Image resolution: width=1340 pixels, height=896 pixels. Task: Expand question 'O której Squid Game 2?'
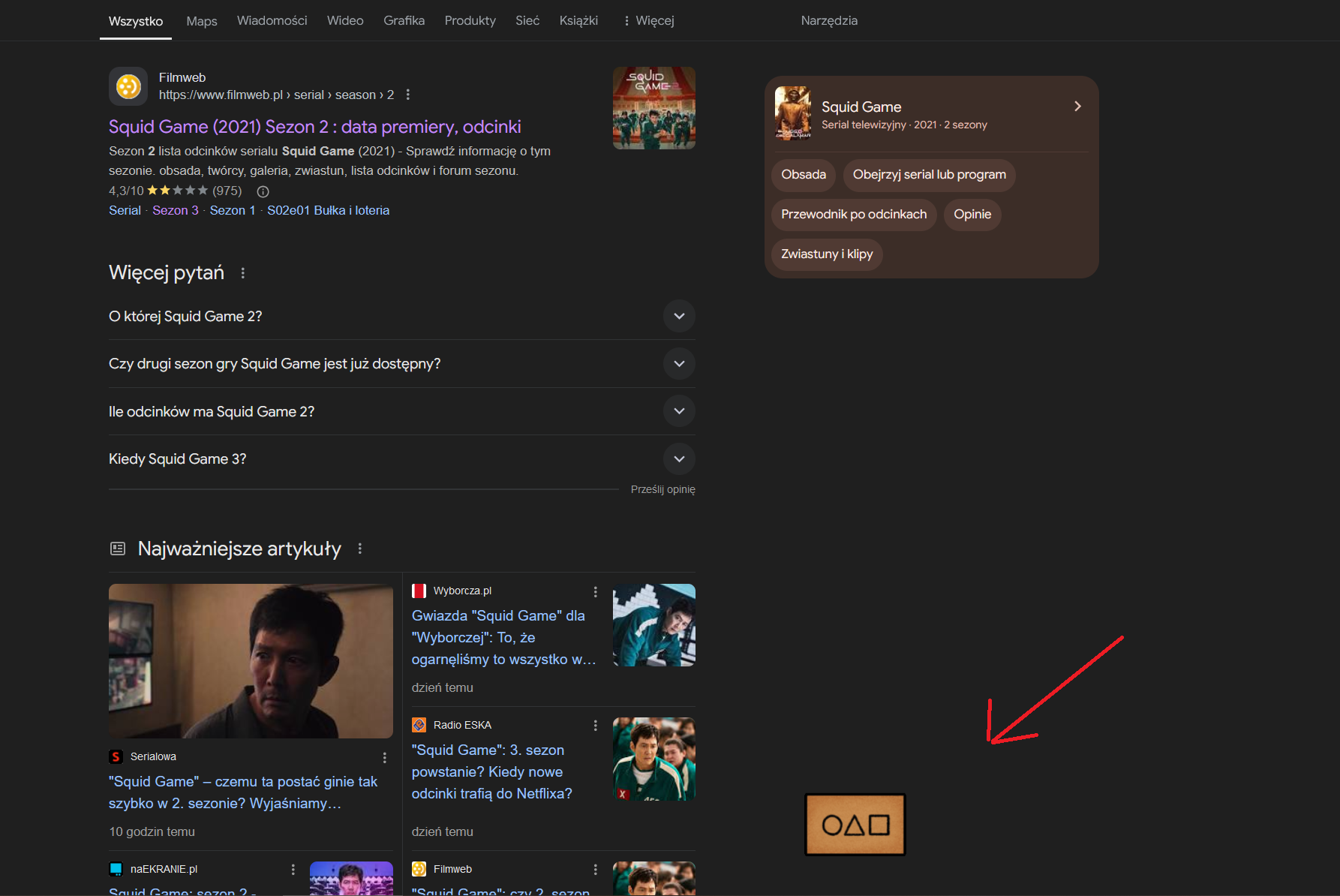pyautogui.click(x=679, y=316)
